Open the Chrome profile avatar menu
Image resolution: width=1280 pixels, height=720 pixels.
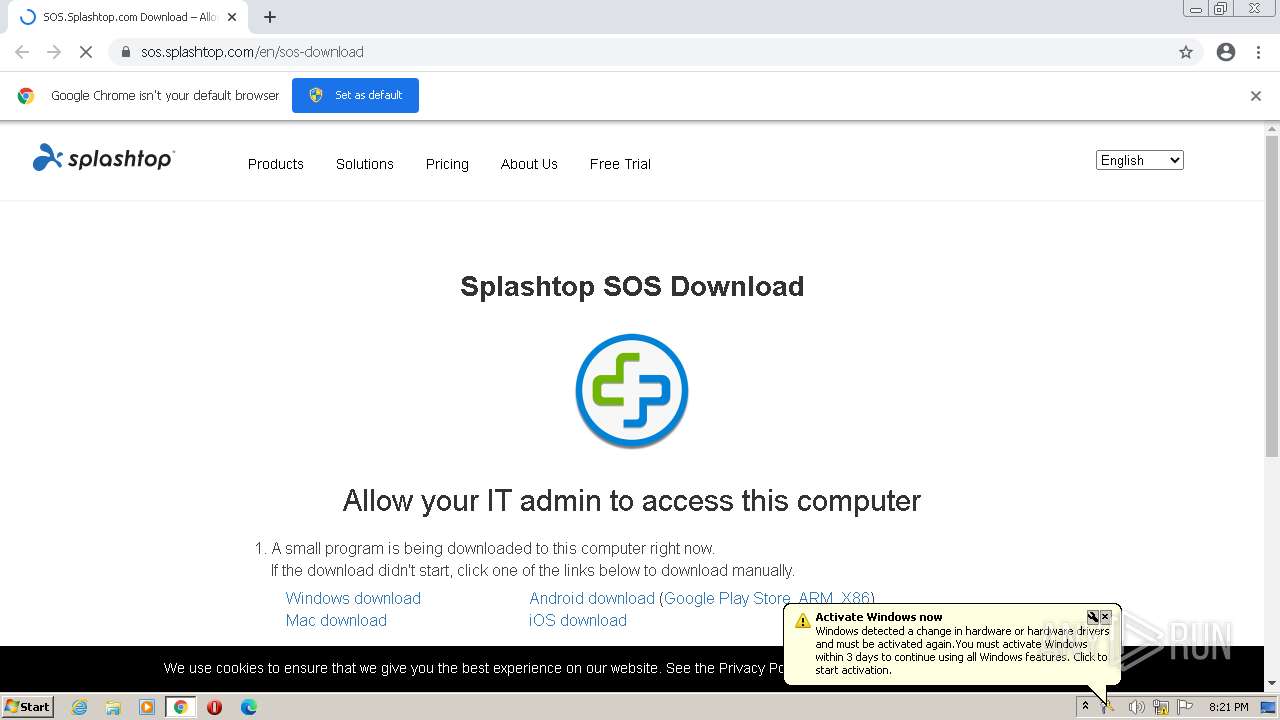pyautogui.click(x=1226, y=52)
